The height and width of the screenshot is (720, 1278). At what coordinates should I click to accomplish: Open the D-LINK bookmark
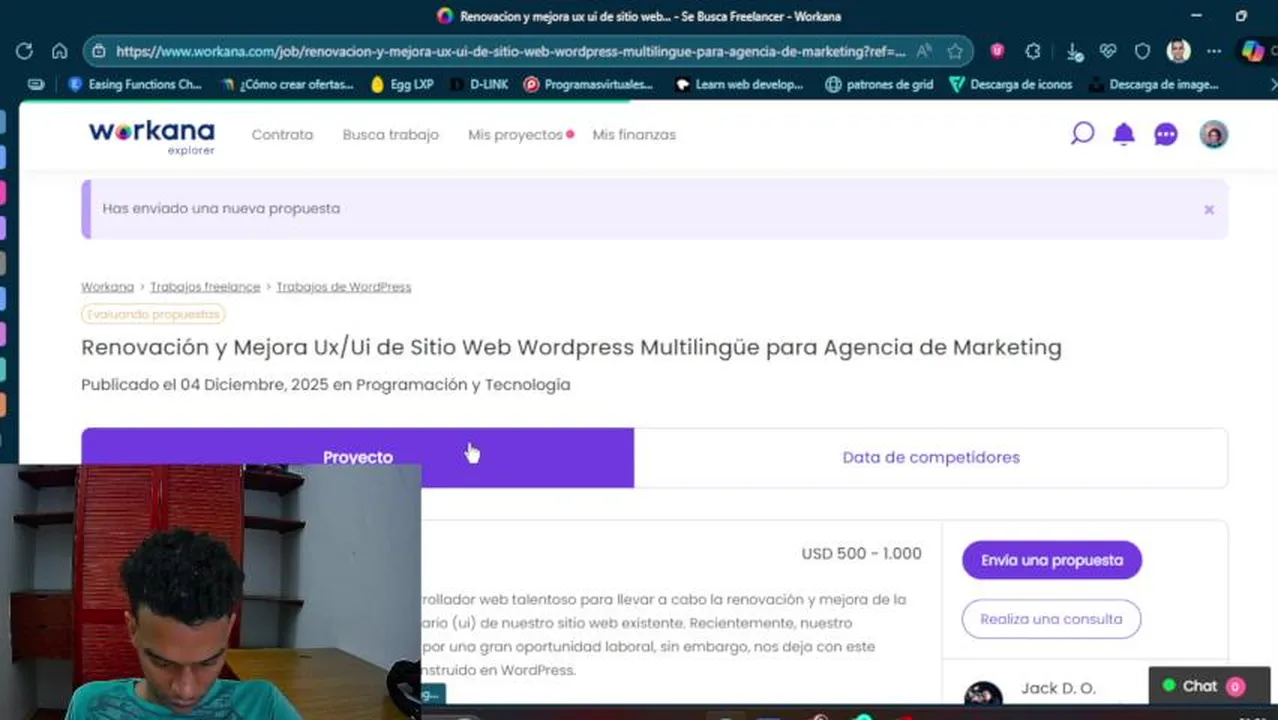(479, 85)
